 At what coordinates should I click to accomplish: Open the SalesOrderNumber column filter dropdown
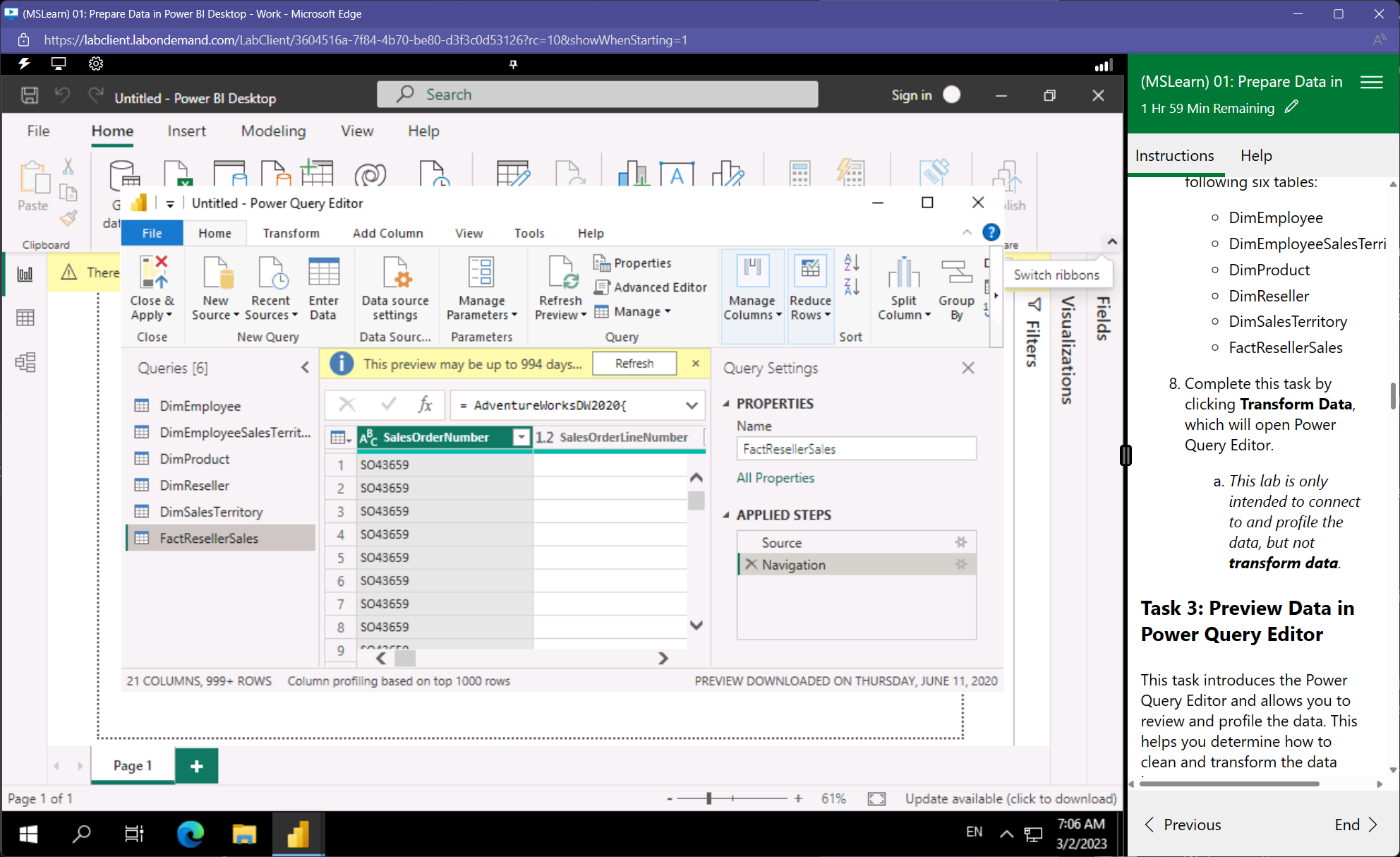[x=521, y=437]
